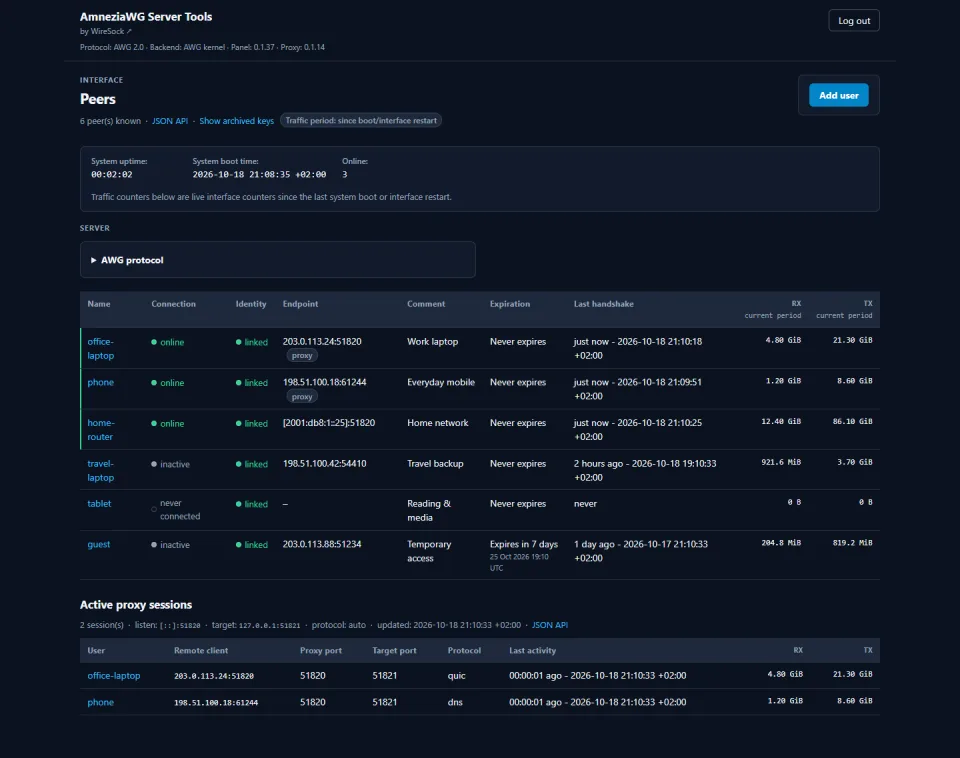
Task: Click the Last activity column header
Action: [x=533, y=650]
